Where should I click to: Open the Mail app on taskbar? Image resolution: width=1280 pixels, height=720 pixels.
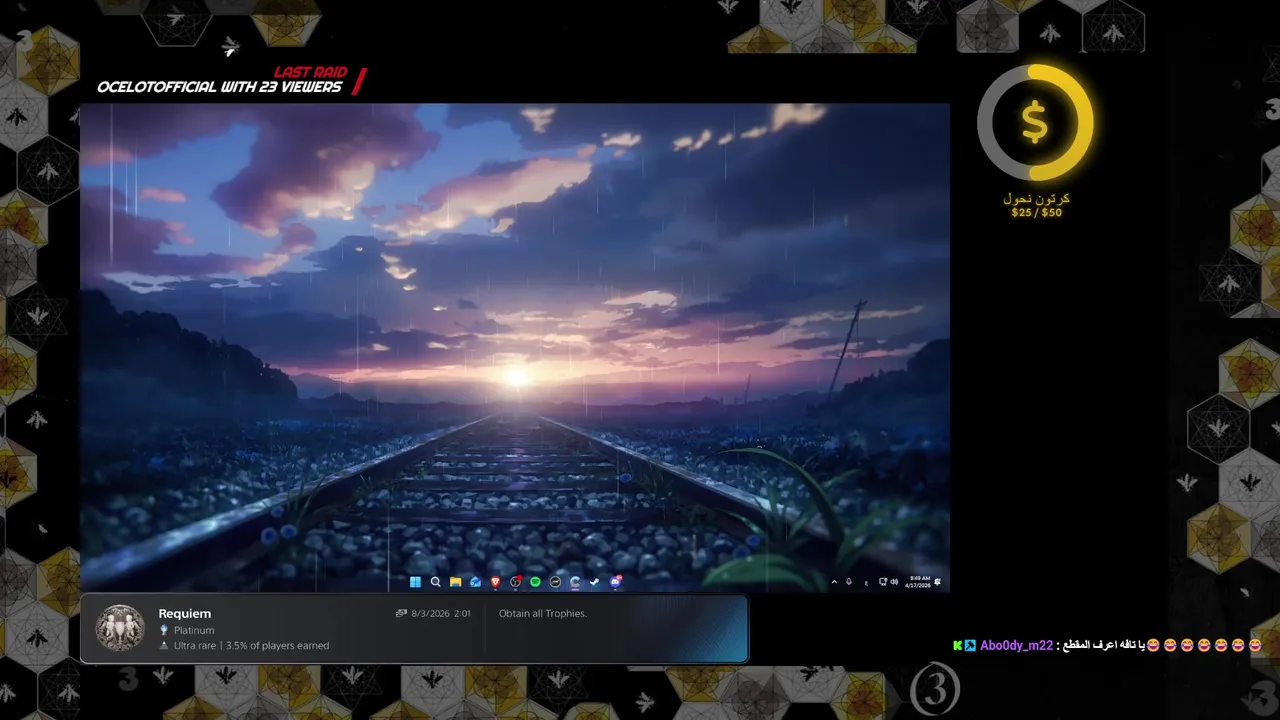(476, 581)
